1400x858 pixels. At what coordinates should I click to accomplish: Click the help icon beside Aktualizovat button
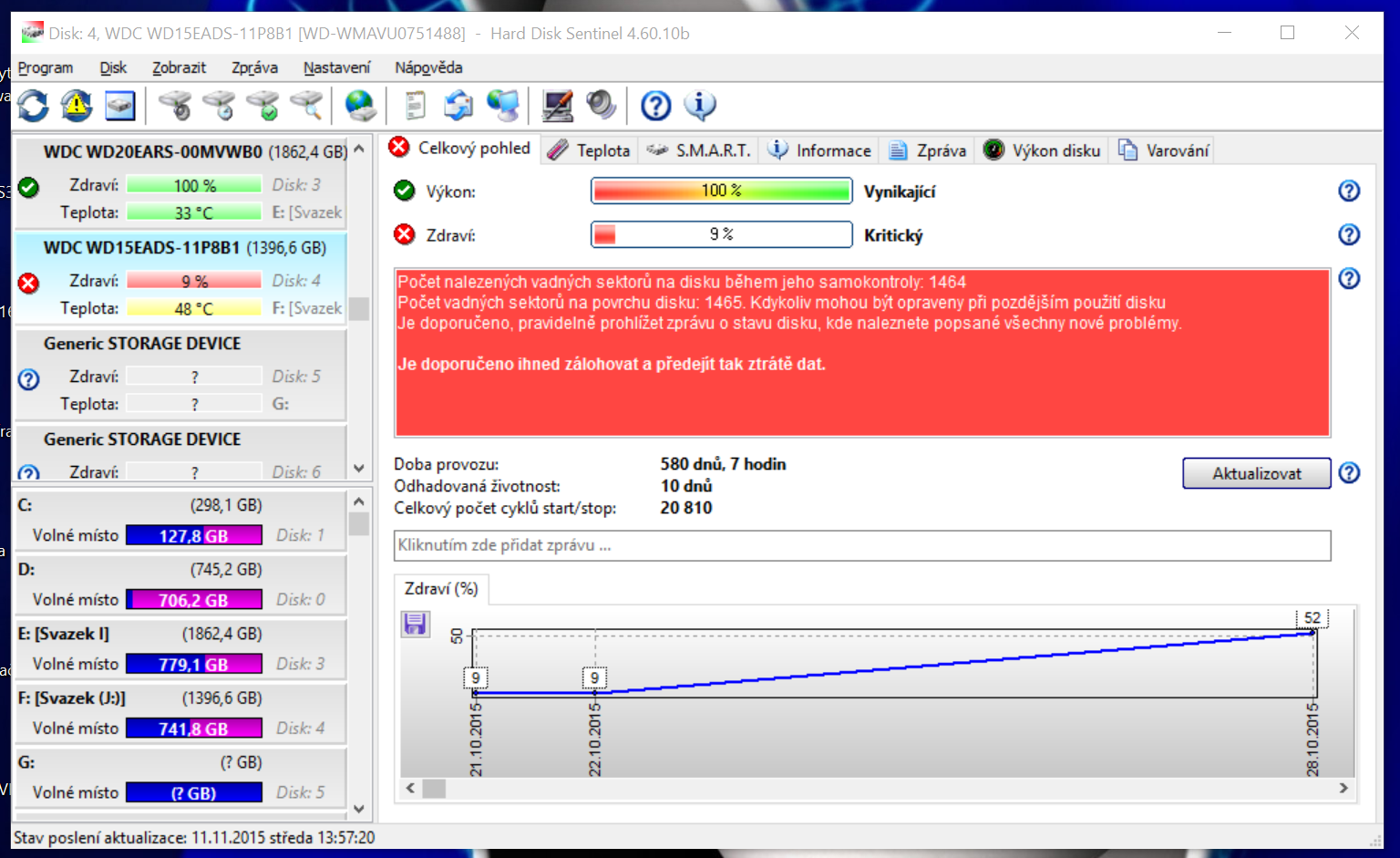click(x=1349, y=472)
